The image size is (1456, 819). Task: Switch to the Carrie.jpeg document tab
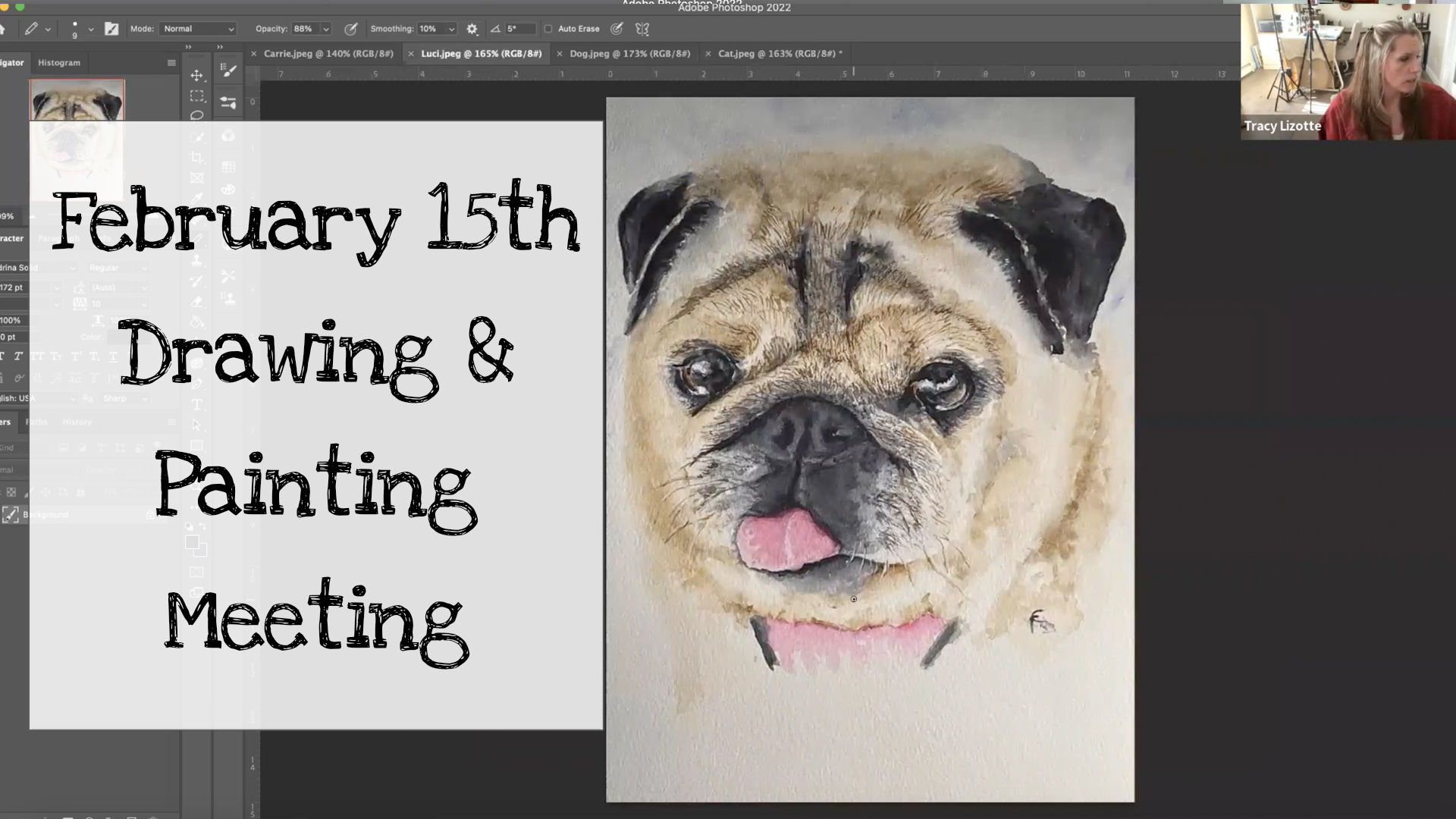click(328, 54)
